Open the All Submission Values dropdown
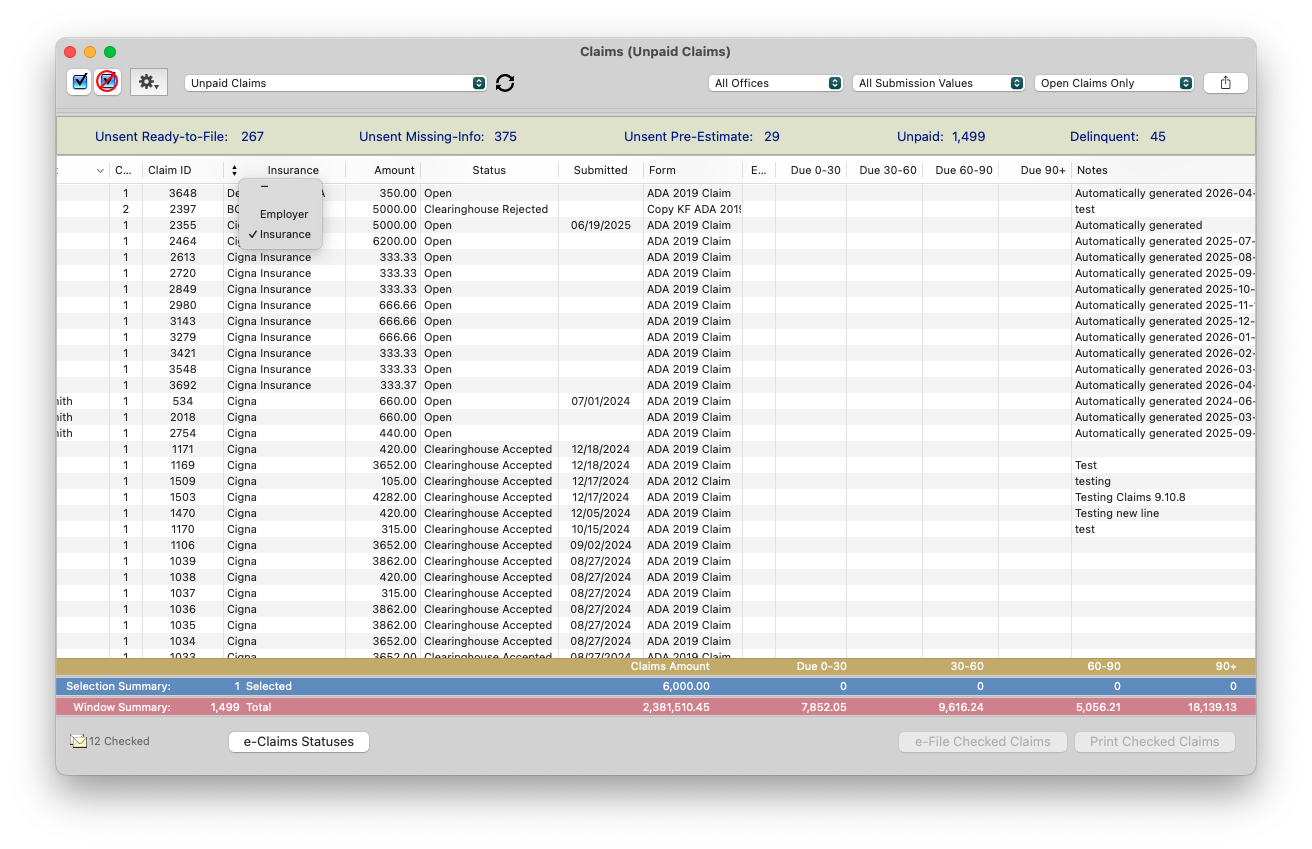The width and height of the screenshot is (1312, 849). point(938,83)
